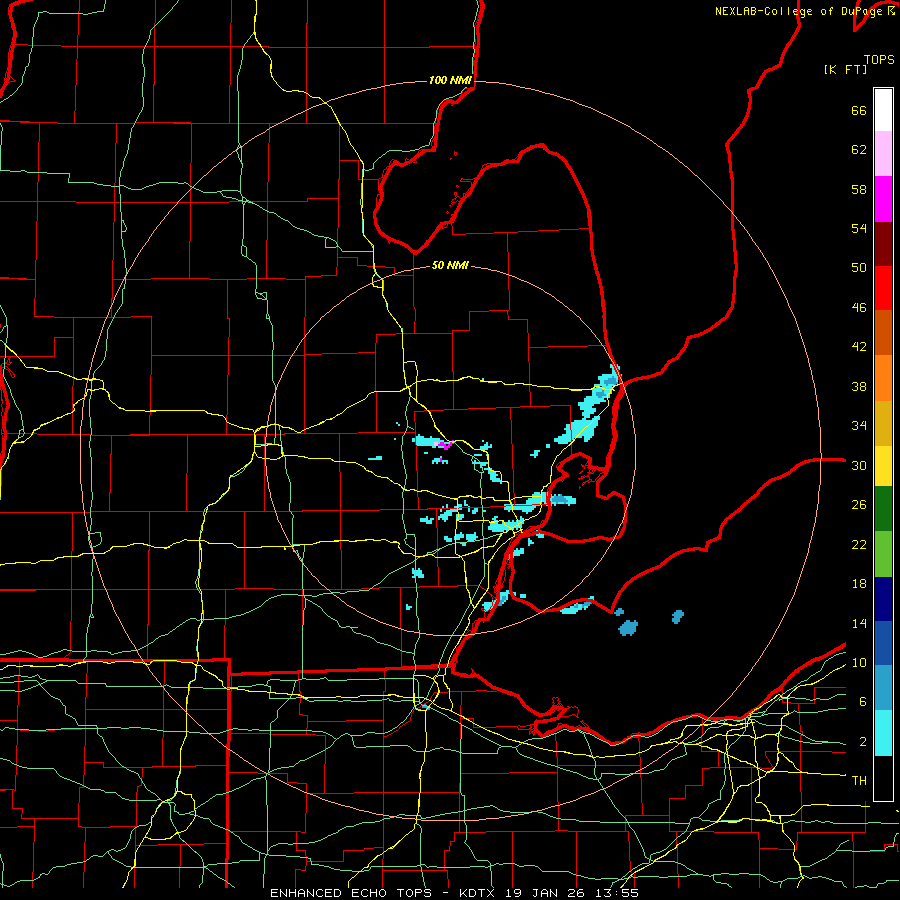Viewport: 900px width, 900px height.
Task: Click the NEXLAB-College of DuPage label
Action: click(799, 11)
